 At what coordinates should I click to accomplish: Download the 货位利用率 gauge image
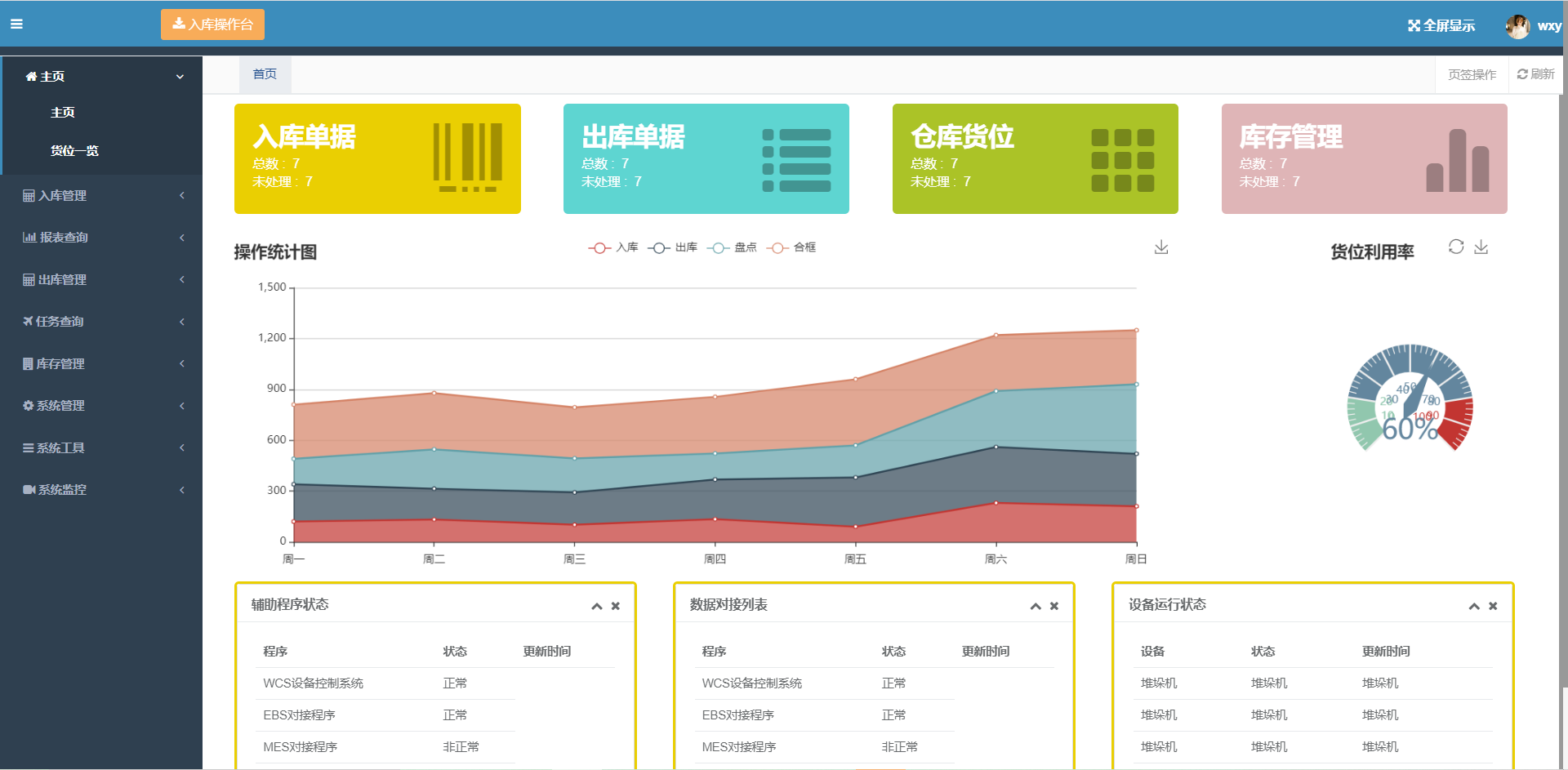pyautogui.click(x=1481, y=247)
